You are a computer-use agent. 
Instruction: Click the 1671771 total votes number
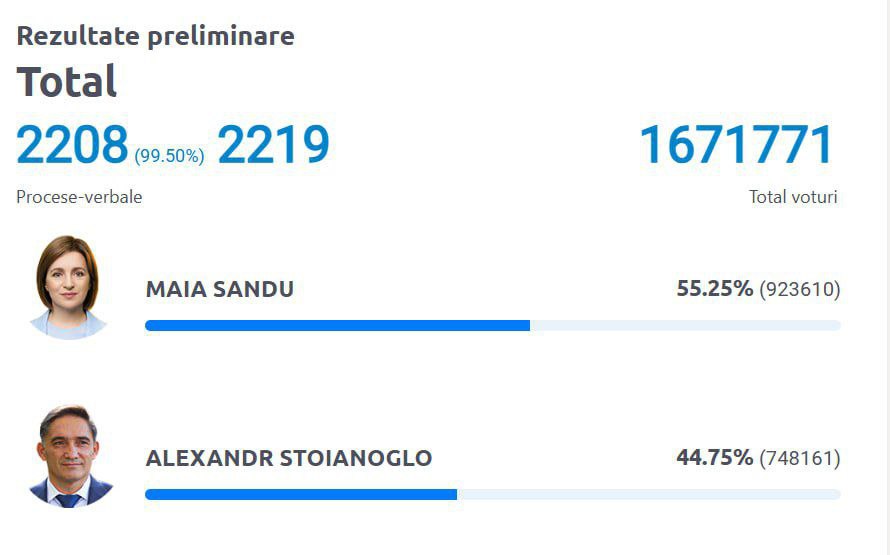click(x=736, y=145)
